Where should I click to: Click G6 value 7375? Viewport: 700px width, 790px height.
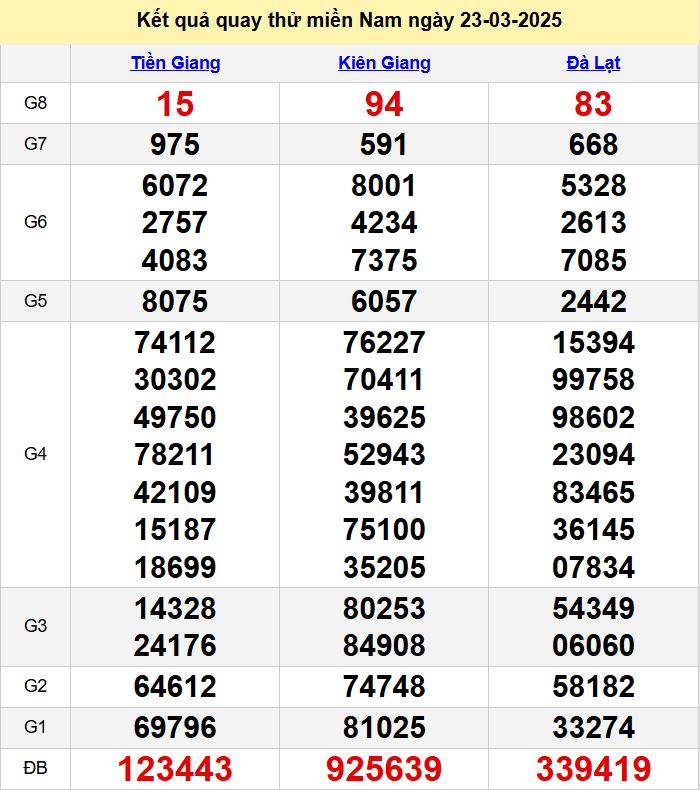coord(384,260)
